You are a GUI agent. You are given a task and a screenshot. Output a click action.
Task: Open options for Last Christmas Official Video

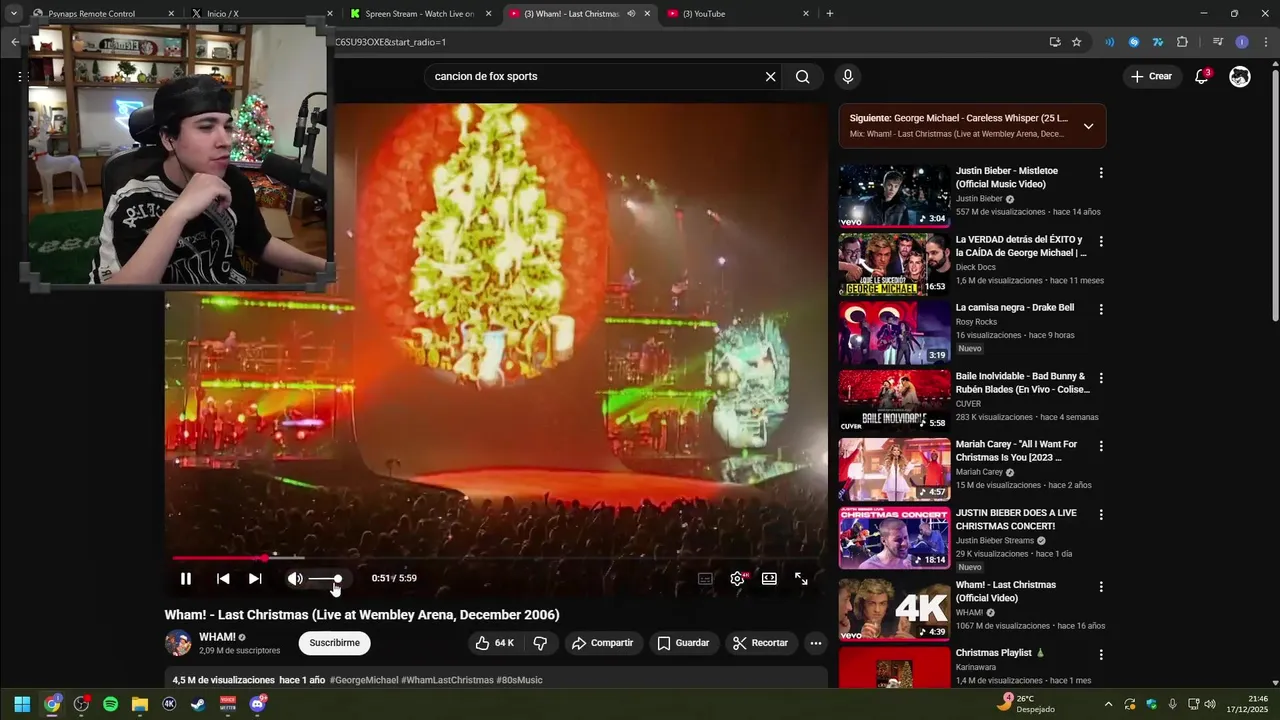click(x=1101, y=587)
